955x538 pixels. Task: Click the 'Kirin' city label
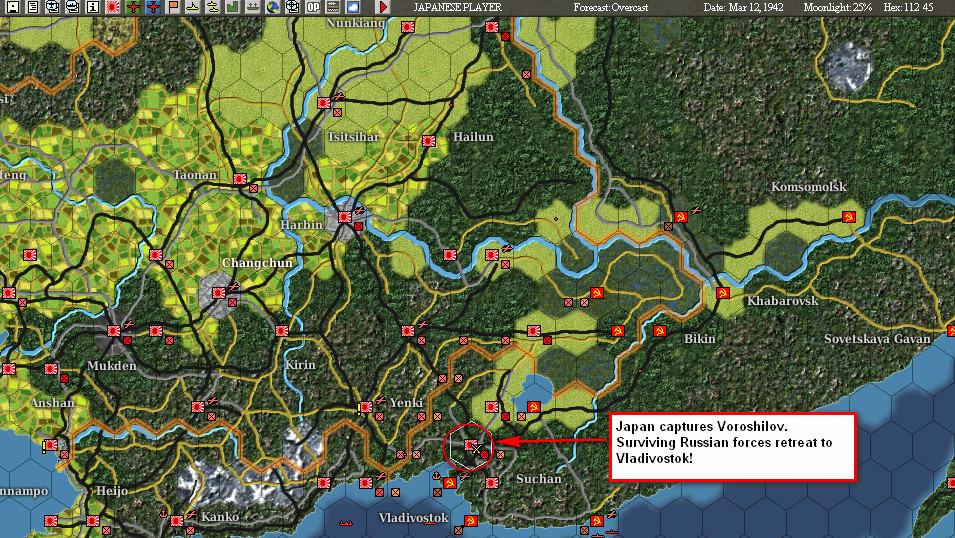(300, 365)
